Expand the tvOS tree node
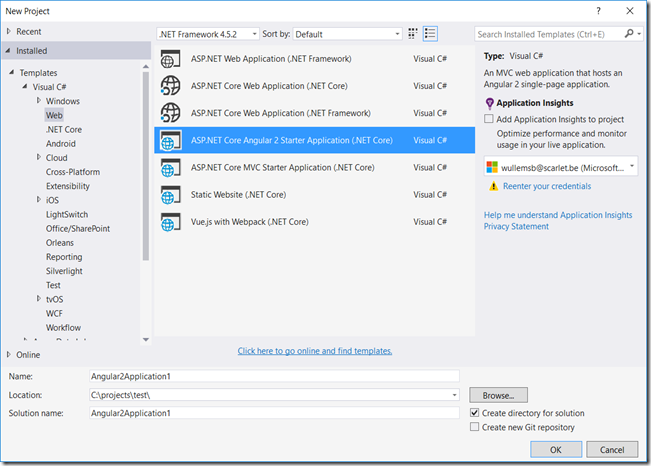This screenshot has width=651, height=466. (39, 299)
